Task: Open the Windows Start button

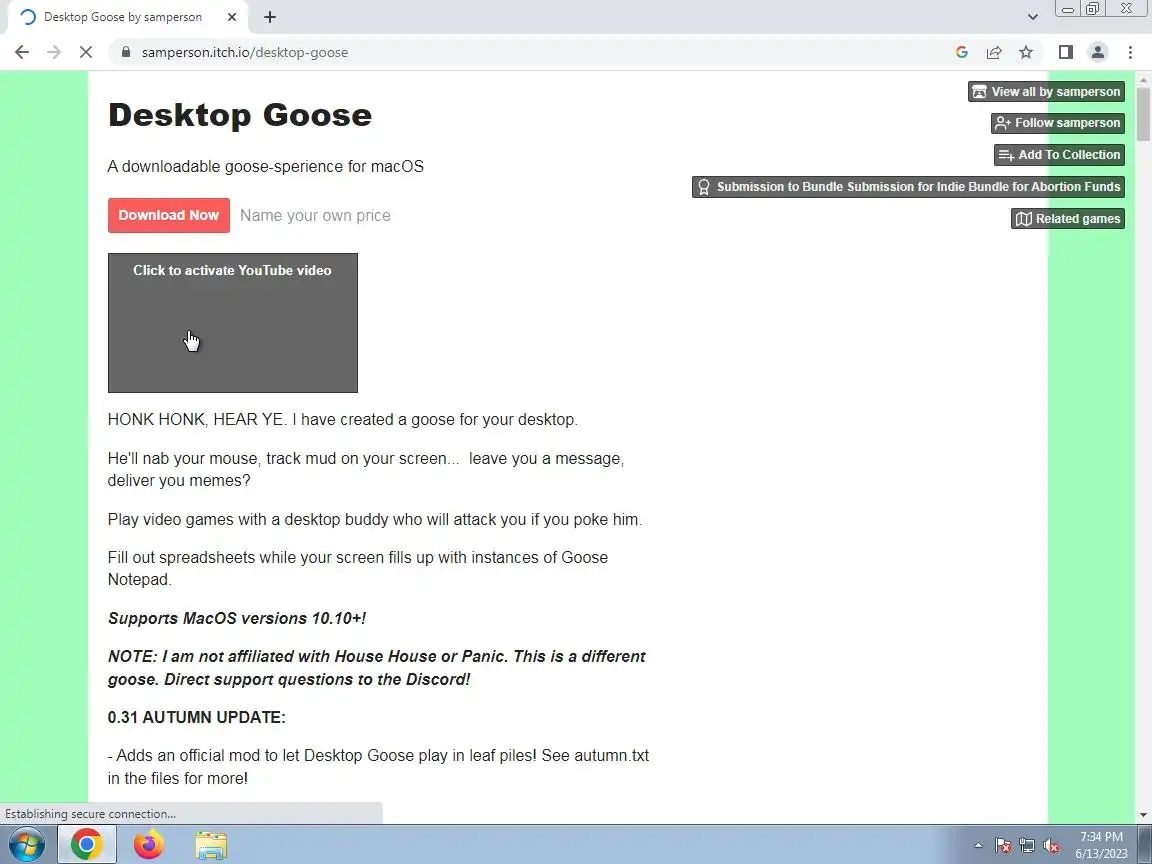Action: coord(26,845)
